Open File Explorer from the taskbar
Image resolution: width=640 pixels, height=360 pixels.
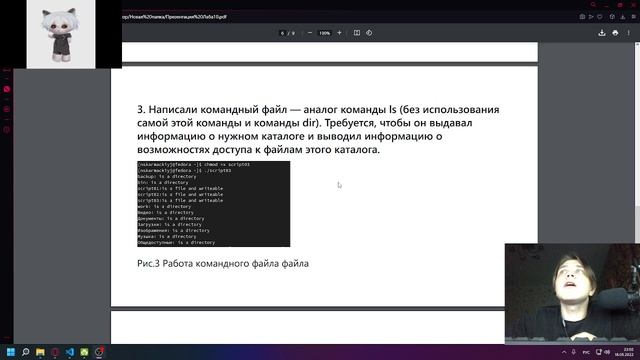[40, 352]
